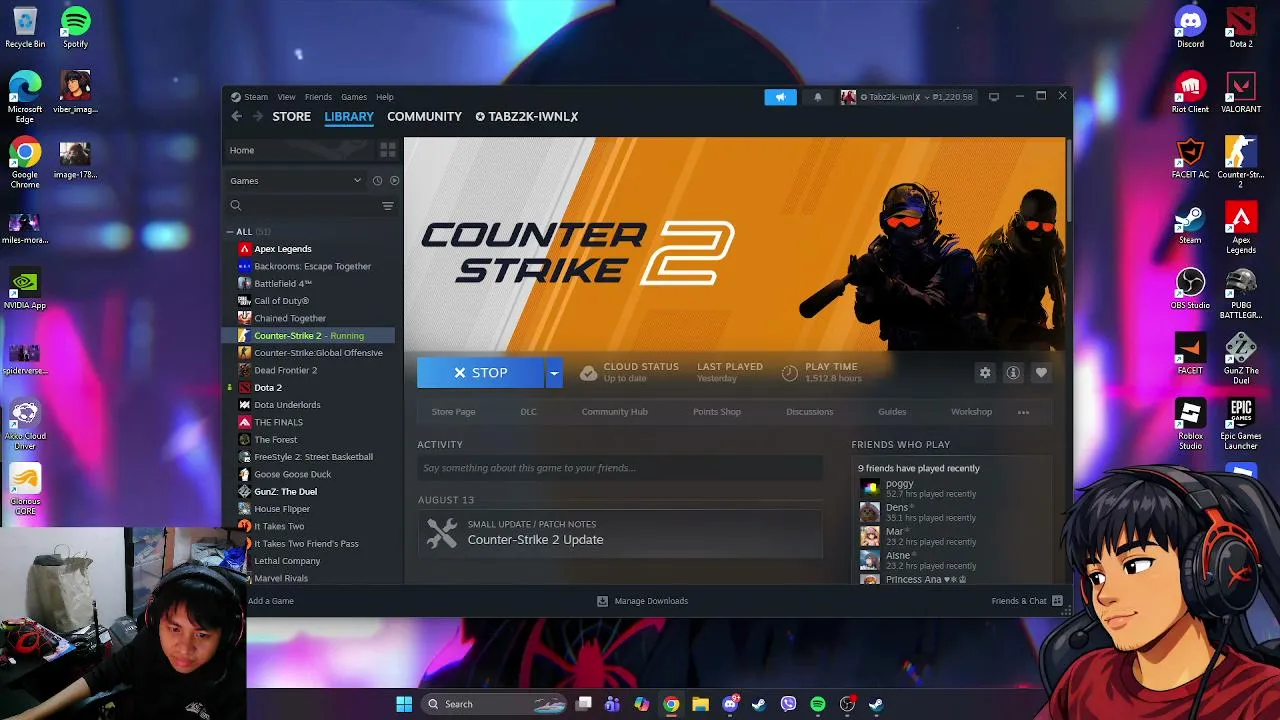Open the Guides link
Screen dimensions: 1280x720
click(x=892, y=412)
